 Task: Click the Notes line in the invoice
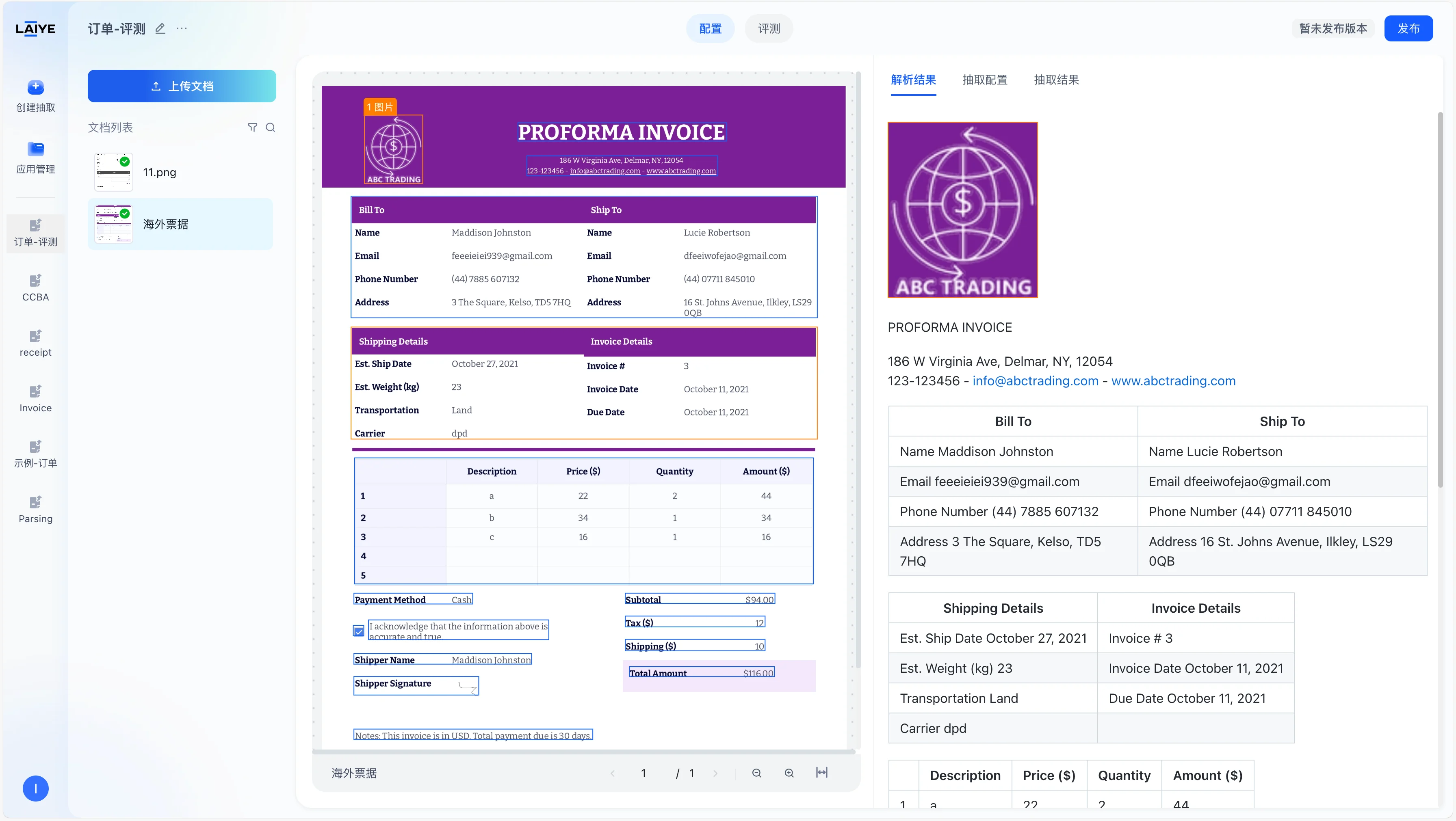473,735
